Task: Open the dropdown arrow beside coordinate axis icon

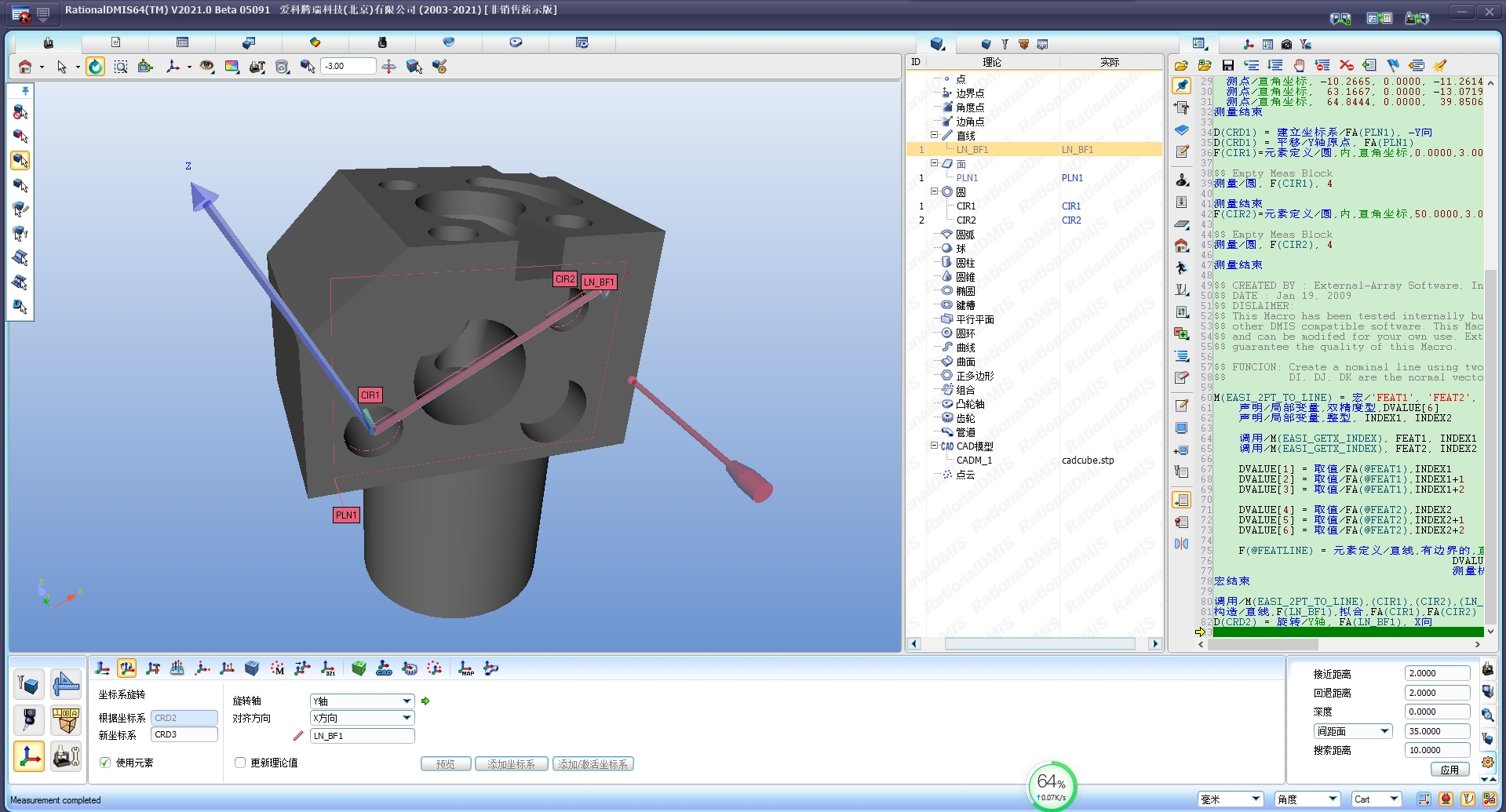Action: click(x=189, y=67)
